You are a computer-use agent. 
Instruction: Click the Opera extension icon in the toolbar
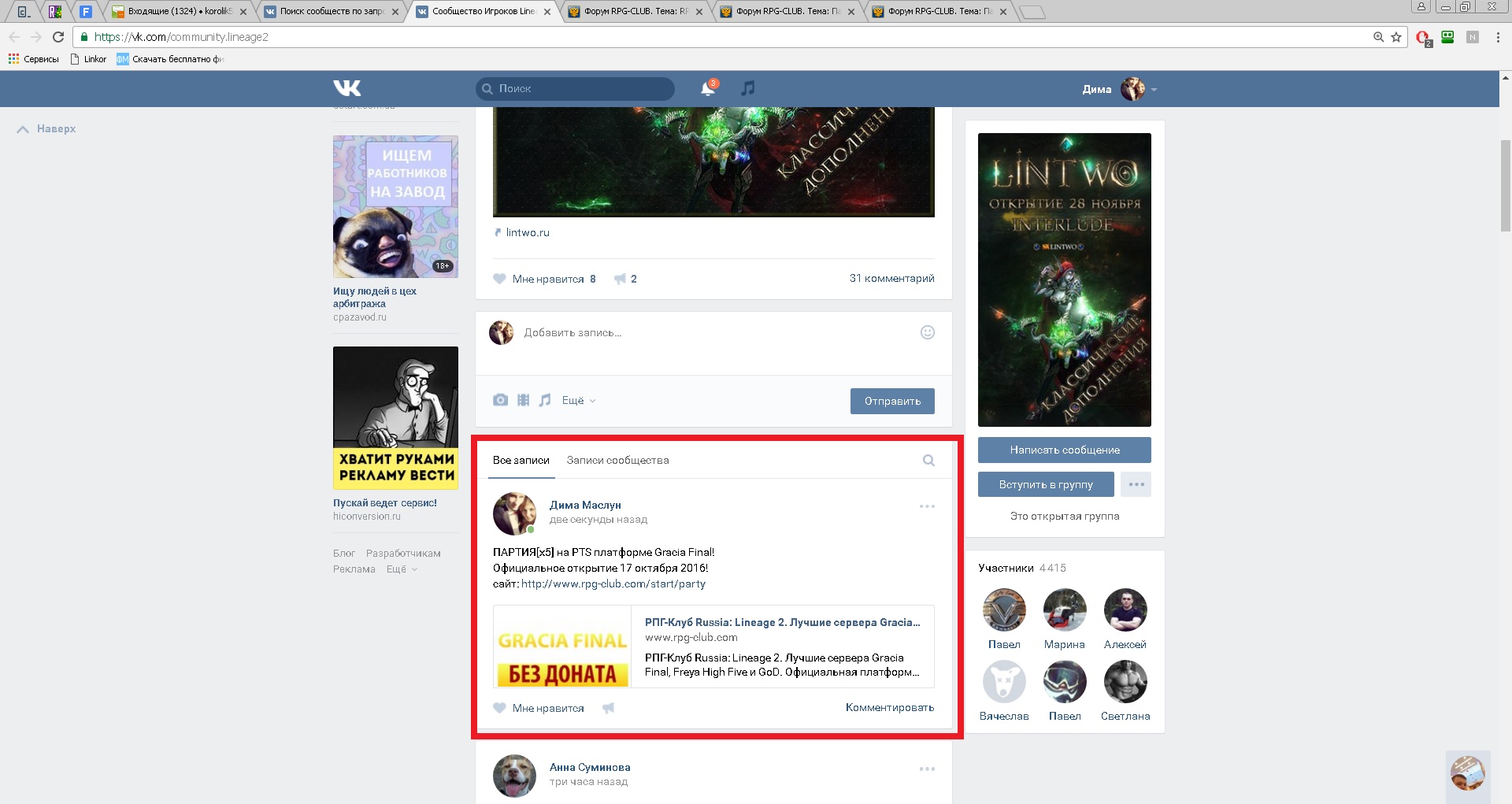tap(1423, 37)
